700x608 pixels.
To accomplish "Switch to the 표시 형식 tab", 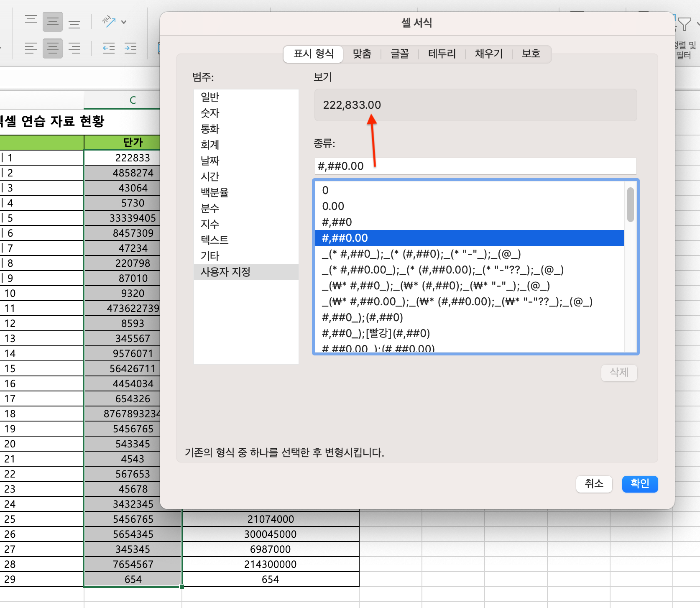I will (313, 54).
